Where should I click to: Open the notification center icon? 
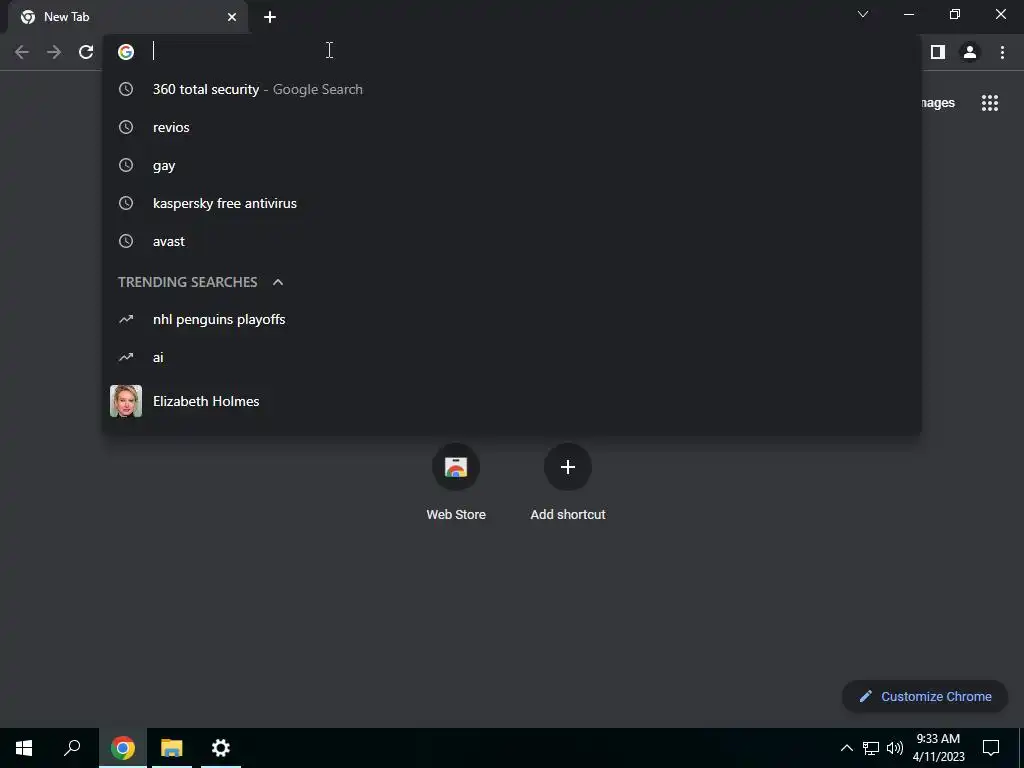point(991,748)
